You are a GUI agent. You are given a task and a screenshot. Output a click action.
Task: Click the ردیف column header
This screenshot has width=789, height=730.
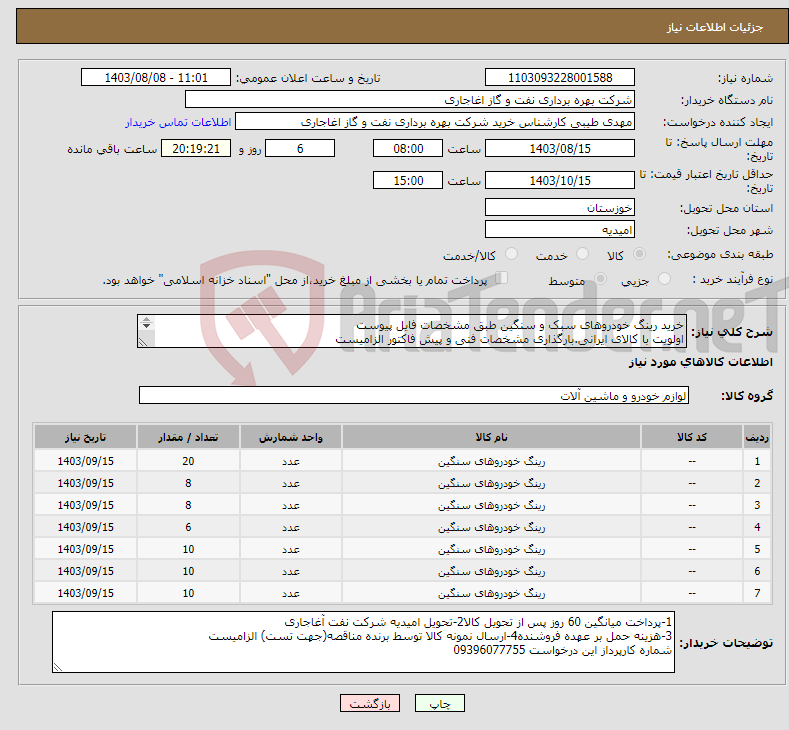point(757,437)
